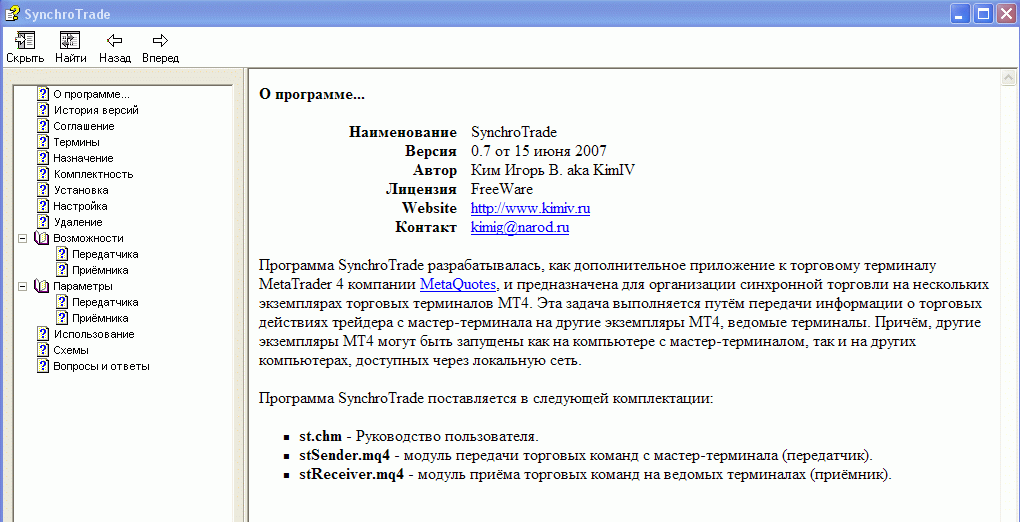This screenshot has height=522, width=1020.
Task: Click the SynchroTrade title bar help icon
Action: pyautogui.click(x=11, y=14)
